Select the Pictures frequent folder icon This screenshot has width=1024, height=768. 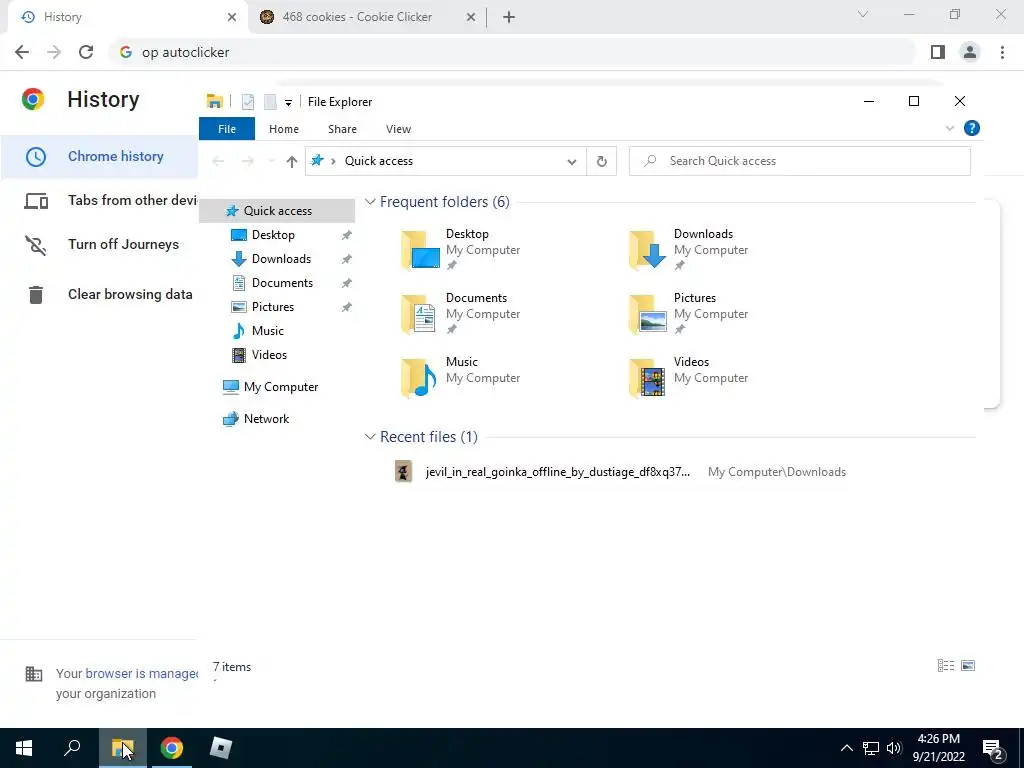click(x=648, y=313)
